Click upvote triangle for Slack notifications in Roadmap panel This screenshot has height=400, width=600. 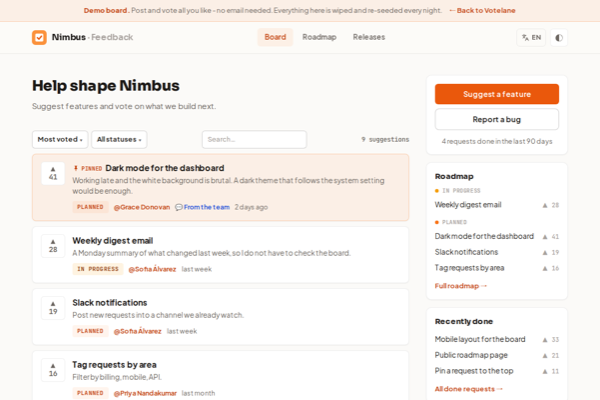point(545,252)
